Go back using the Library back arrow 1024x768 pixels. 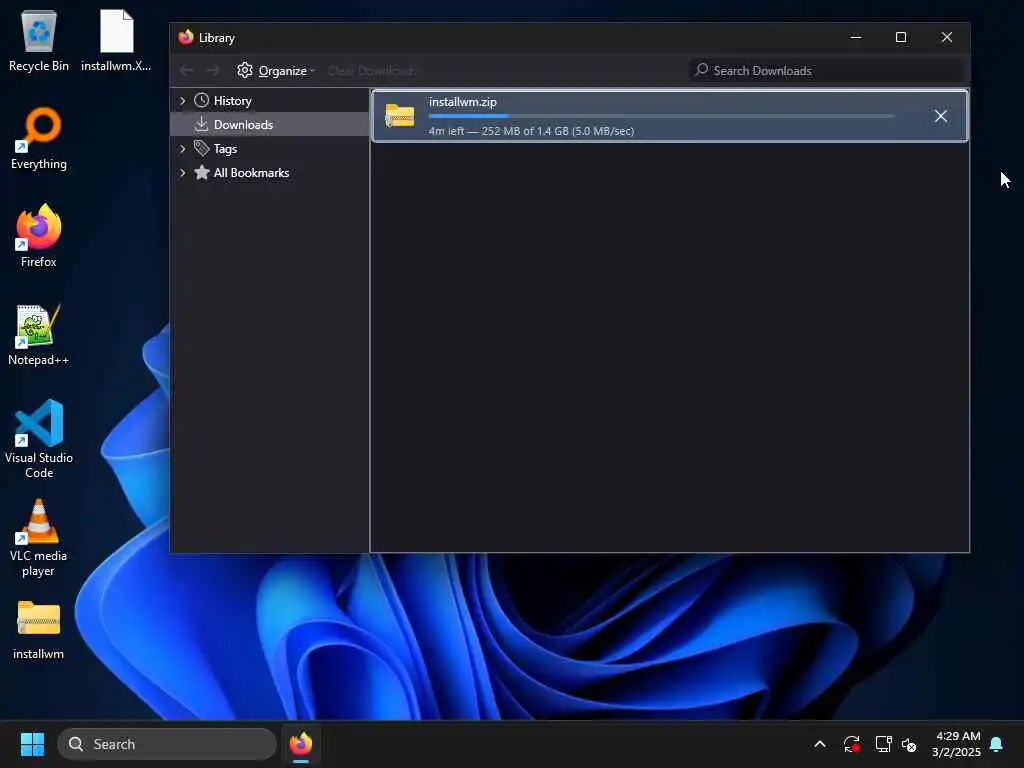pos(187,70)
